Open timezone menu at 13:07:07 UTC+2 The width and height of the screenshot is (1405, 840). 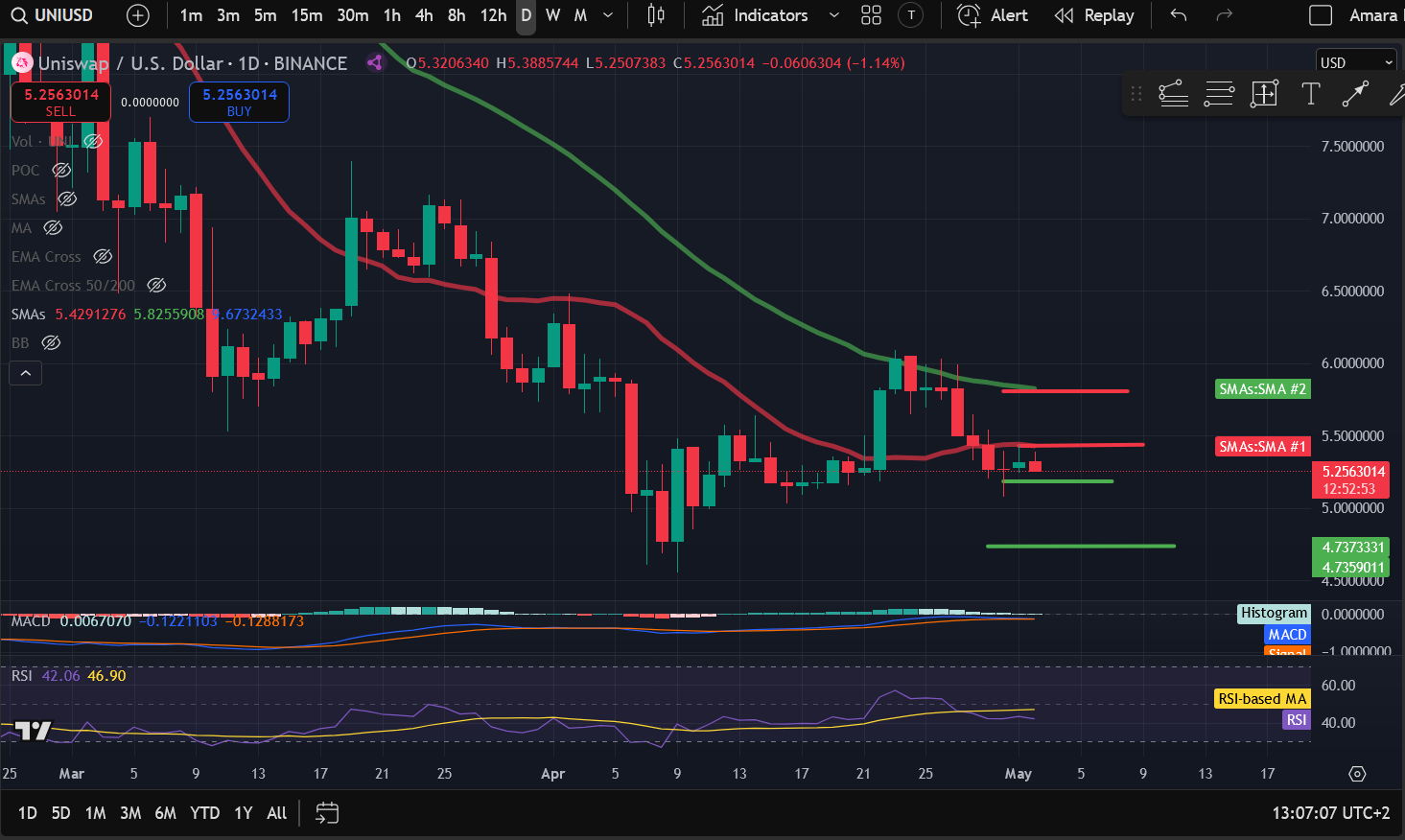[1331, 813]
